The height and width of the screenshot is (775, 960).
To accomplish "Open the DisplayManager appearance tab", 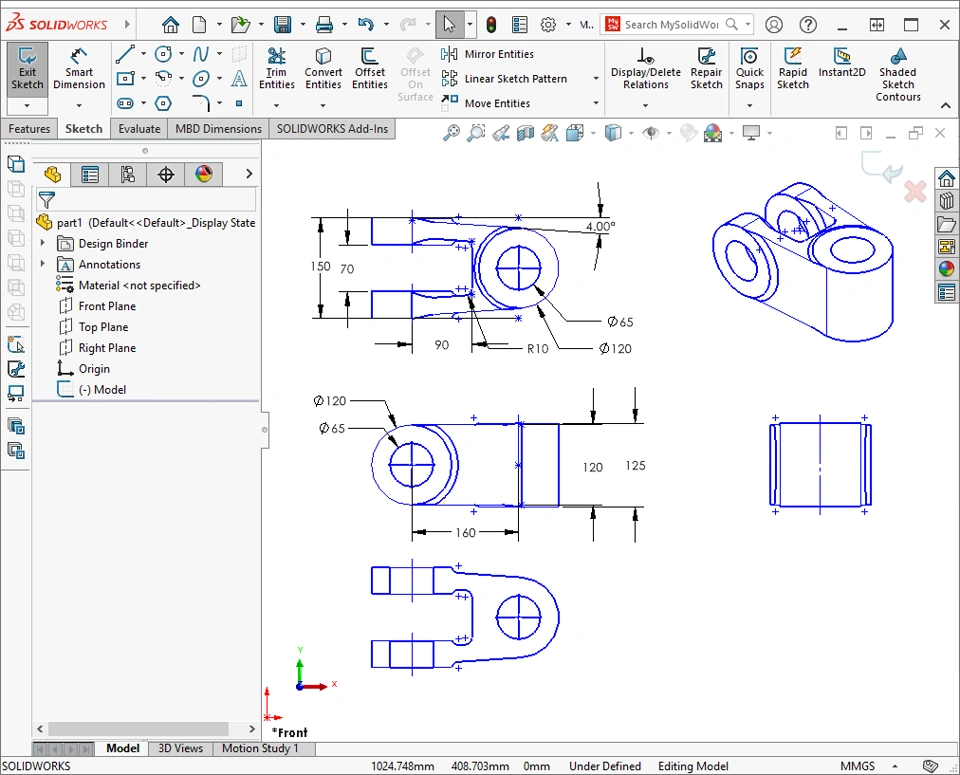I will coord(204,175).
